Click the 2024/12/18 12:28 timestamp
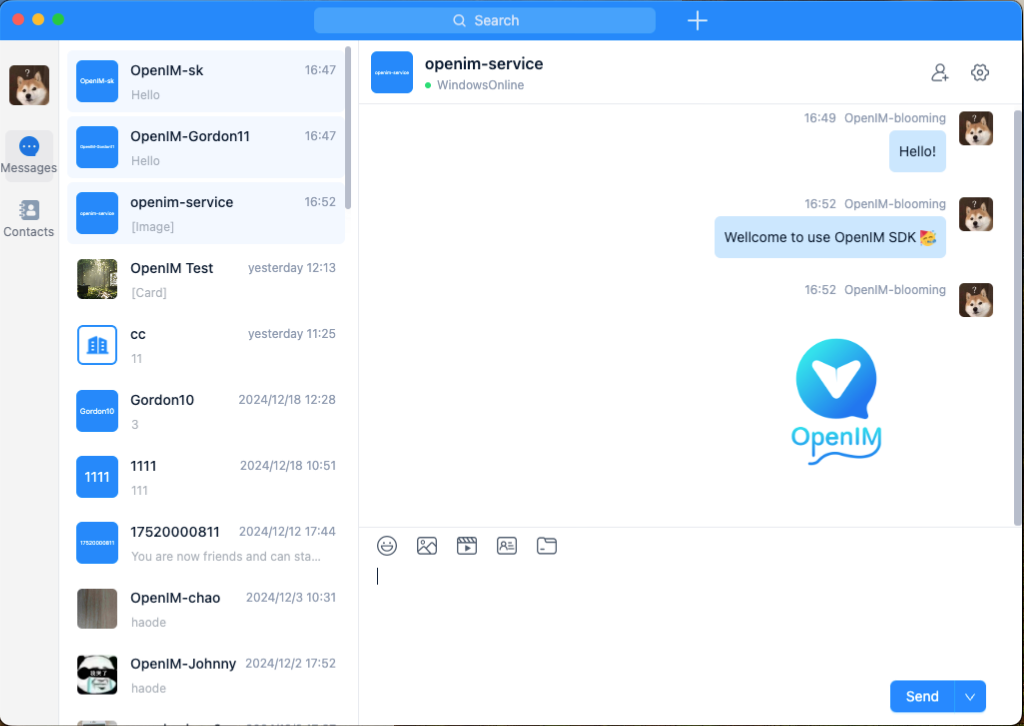The image size is (1024, 726). click(287, 400)
